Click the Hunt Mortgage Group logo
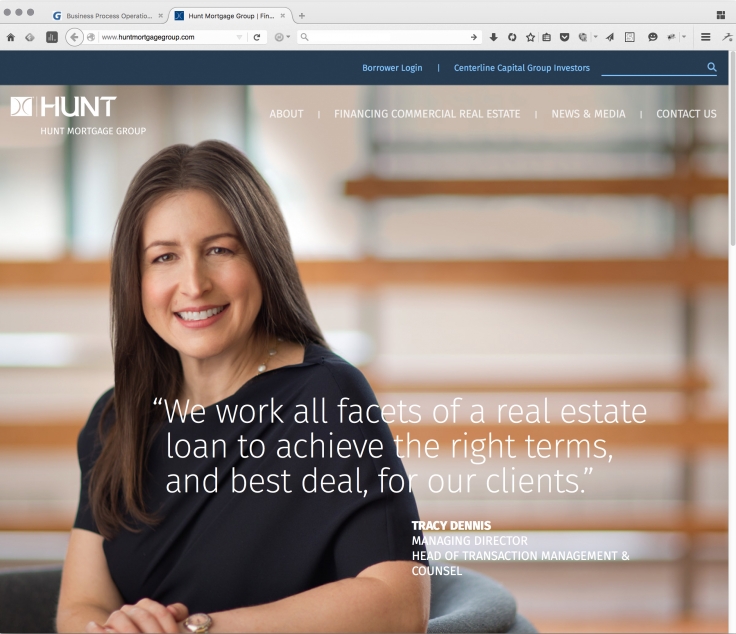Screen dimensions: 736x634 [x=78, y=116]
